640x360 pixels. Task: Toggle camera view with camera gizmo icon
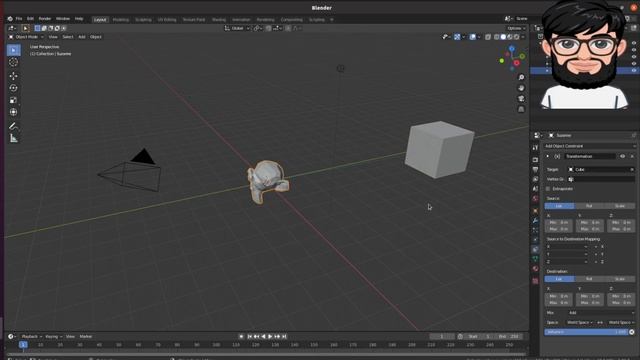click(x=521, y=98)
